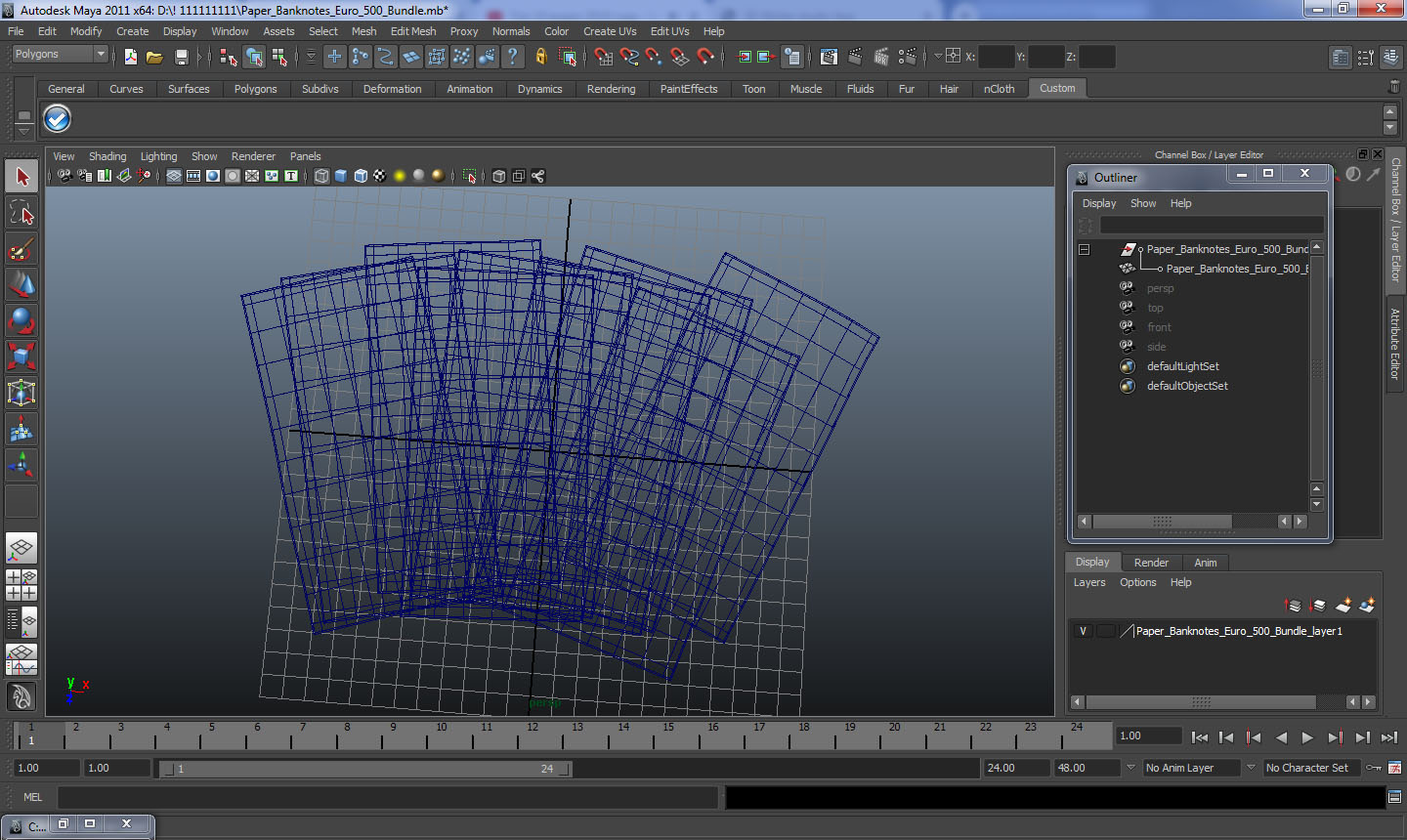Switch to four view layout
1407x840 pixels.
[x=21, y=585]
